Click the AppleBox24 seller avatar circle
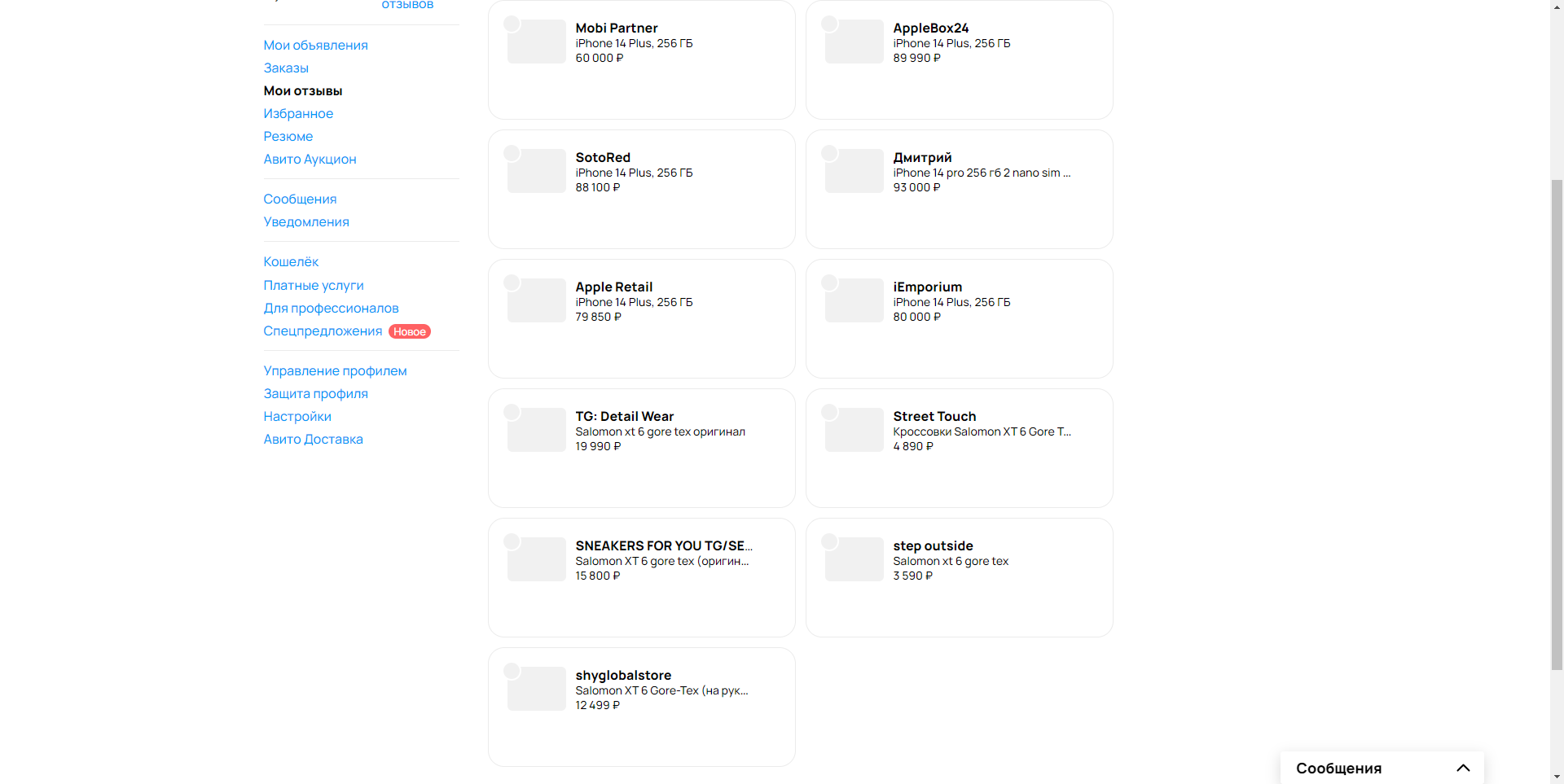The image size is (1564, 784). click(x=829, y=24)
